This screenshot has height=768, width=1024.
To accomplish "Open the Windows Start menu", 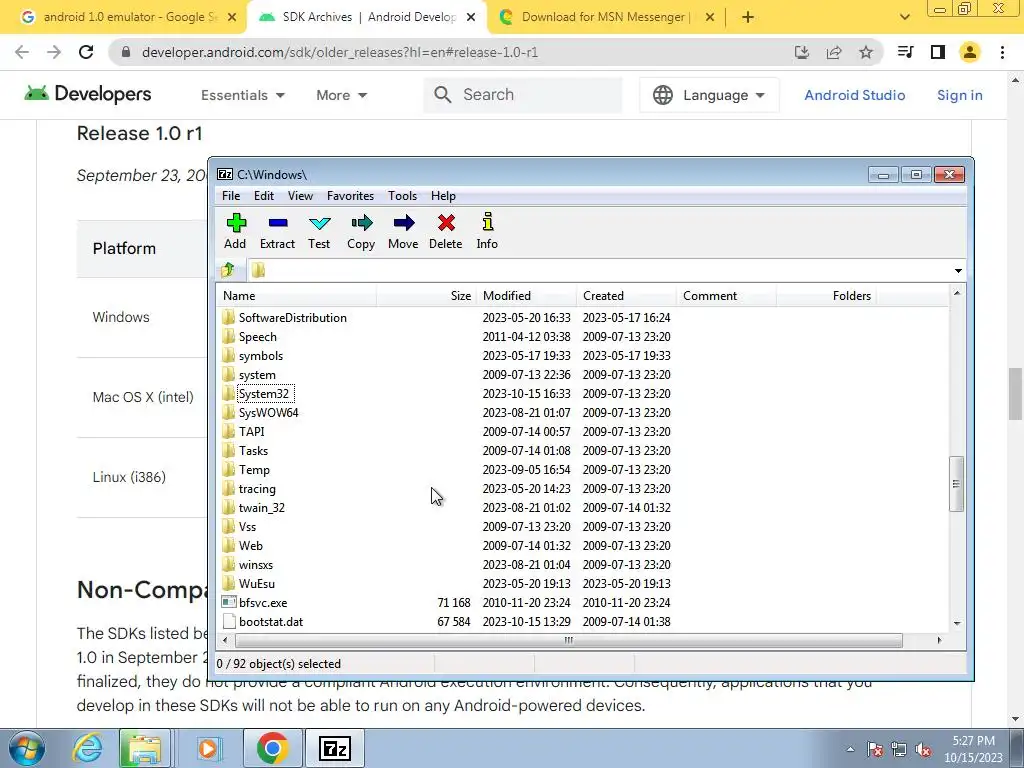I will click(x=26, y=748).
